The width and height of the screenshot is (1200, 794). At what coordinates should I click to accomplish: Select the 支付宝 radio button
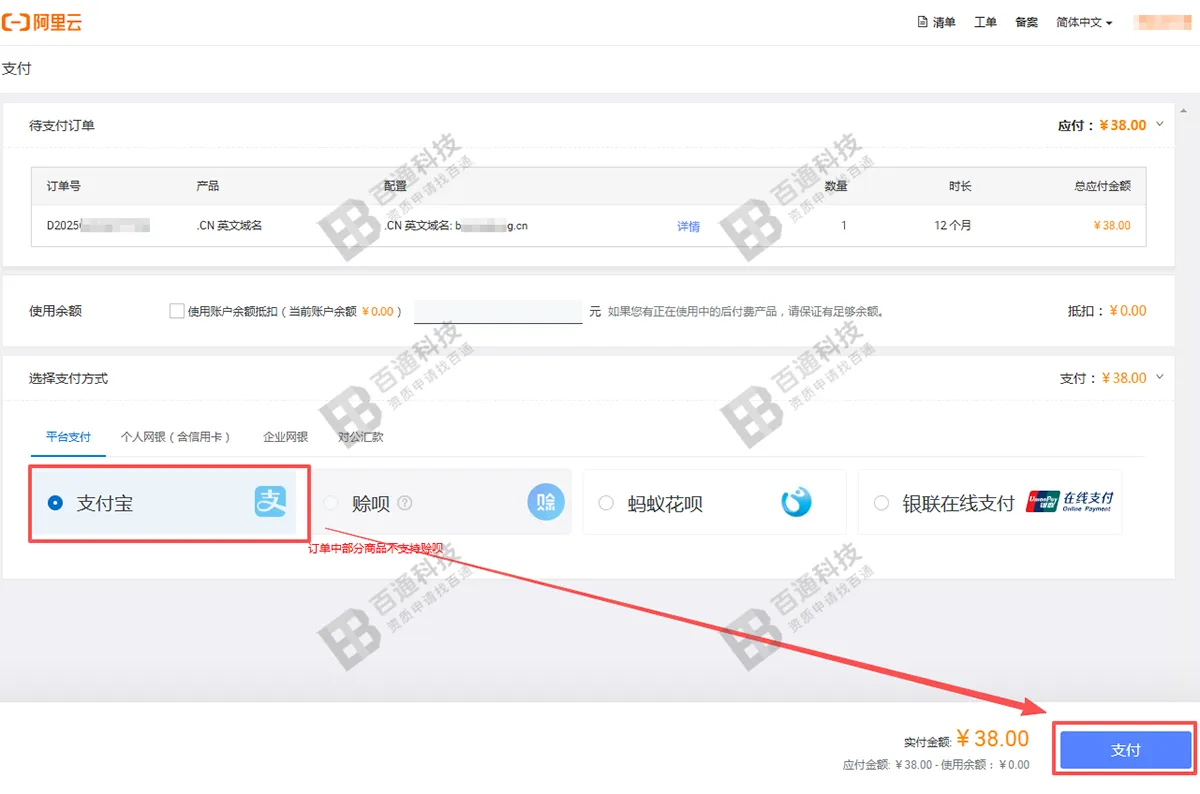tap(55, 503)
